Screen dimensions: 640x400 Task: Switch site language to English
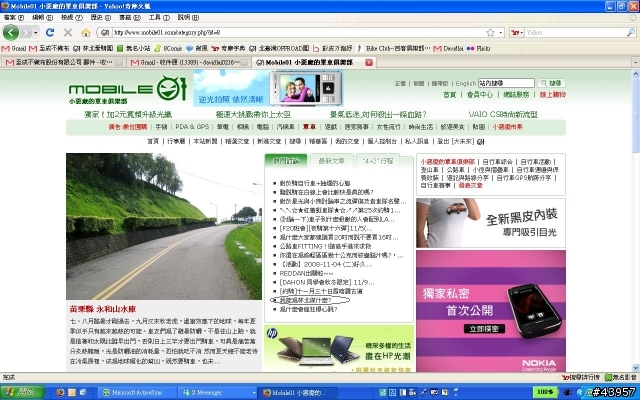(466, 83)
